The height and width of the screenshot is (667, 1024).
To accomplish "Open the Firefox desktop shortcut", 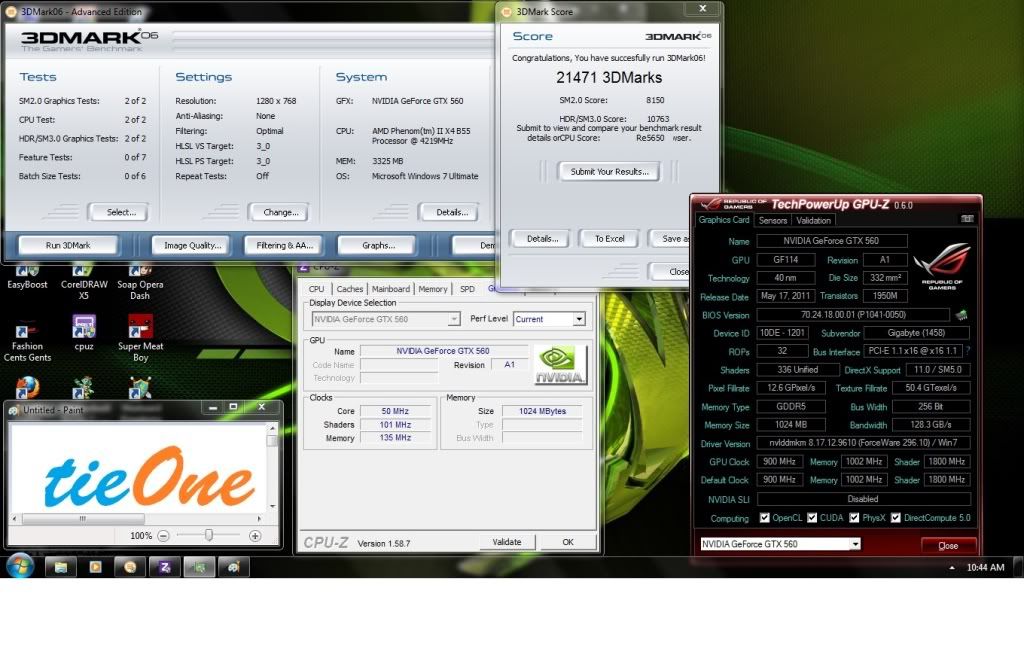I will tap(27, 388).
